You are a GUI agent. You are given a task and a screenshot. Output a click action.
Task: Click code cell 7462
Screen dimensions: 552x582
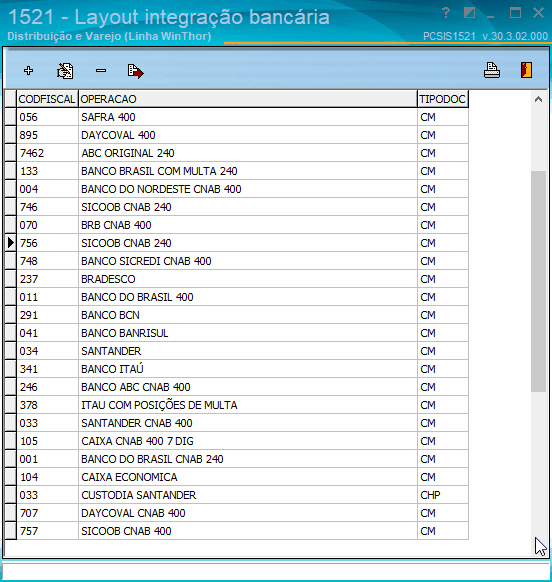coord(47,153)
